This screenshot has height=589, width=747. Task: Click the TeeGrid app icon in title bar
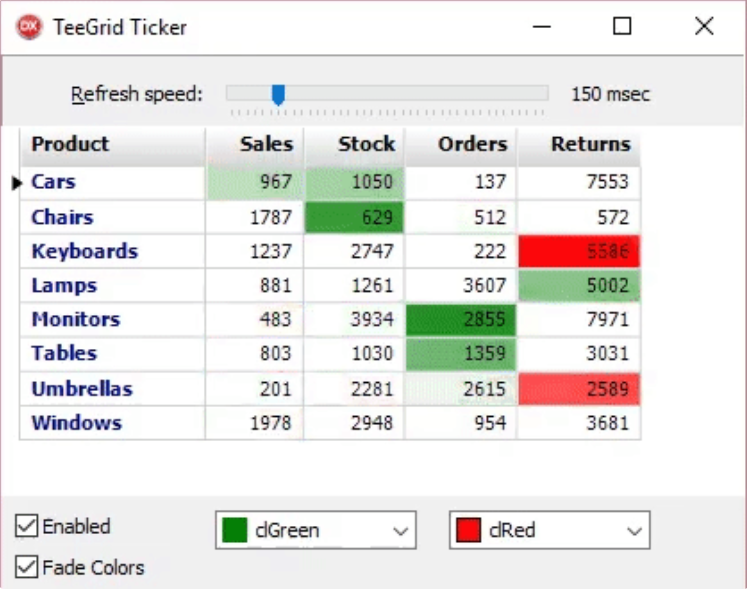30,27
